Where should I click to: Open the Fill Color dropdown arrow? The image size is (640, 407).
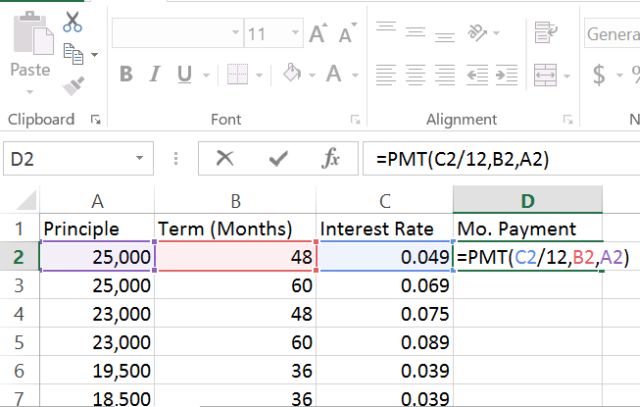312,75
